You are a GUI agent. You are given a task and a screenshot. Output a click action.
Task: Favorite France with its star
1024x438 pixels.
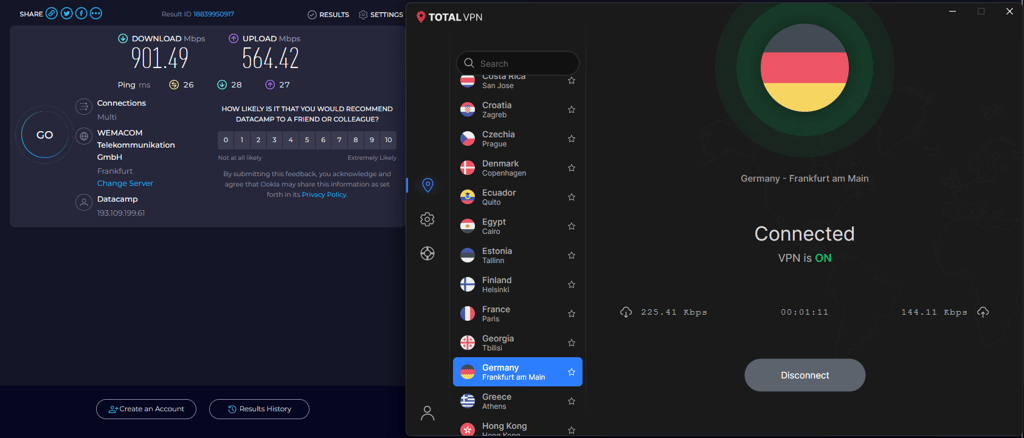(571, 314)
